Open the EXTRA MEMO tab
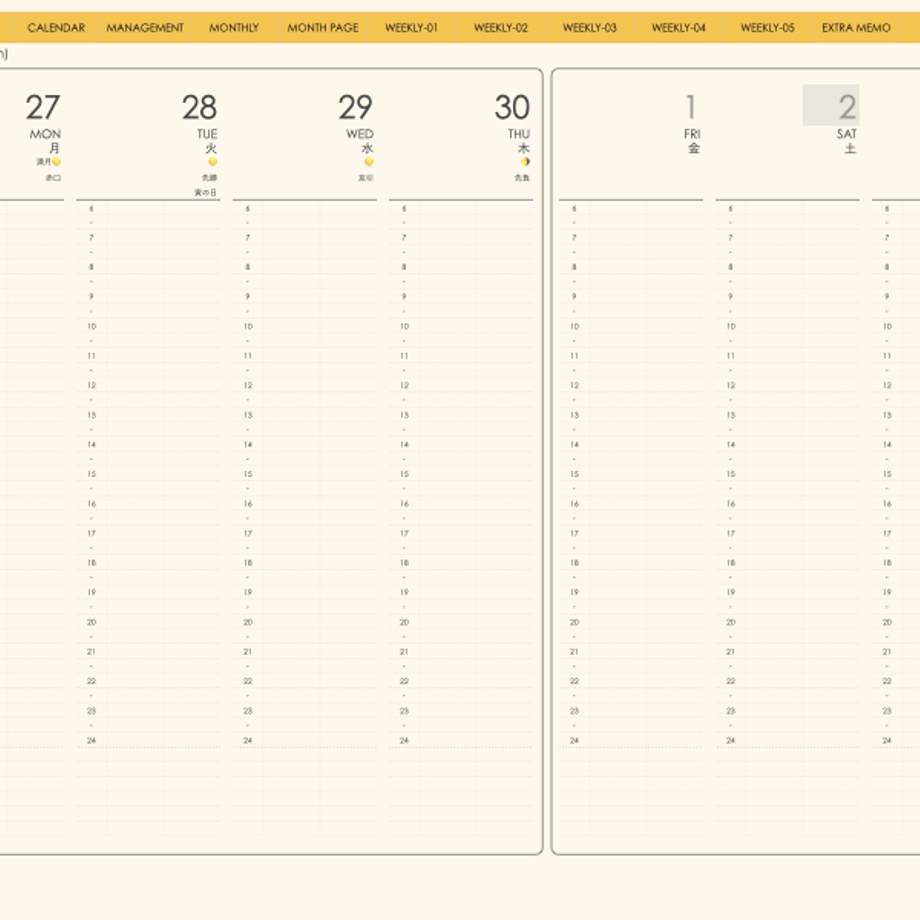The height and width of the screenshot is (920, 920). point(856,28)
